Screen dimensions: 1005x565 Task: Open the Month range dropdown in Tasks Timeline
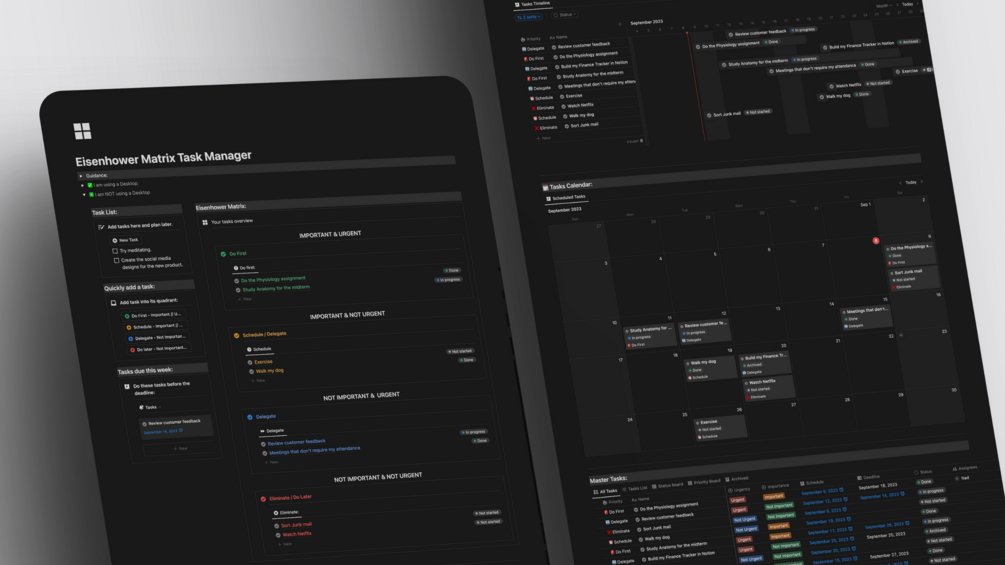(884, 6)
